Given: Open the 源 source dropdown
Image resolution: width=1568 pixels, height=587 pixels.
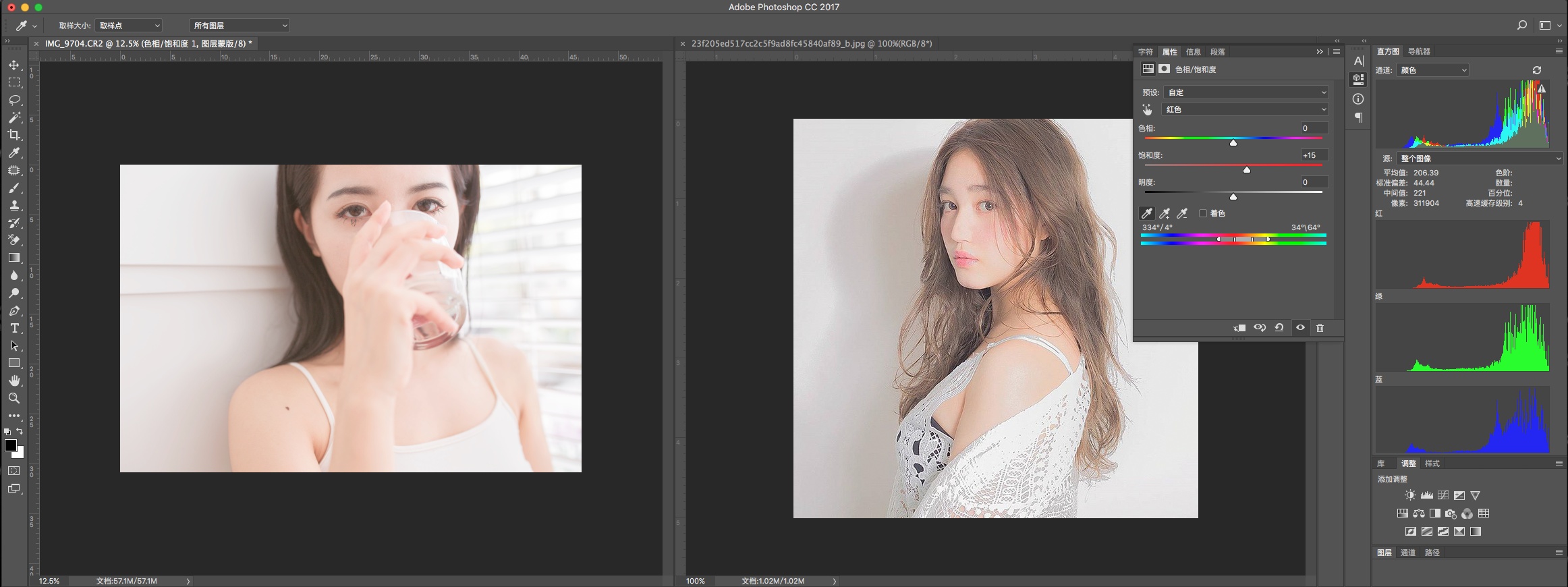Looking at the screenshot, I should pyautogui.click(x=1479, y=159).
